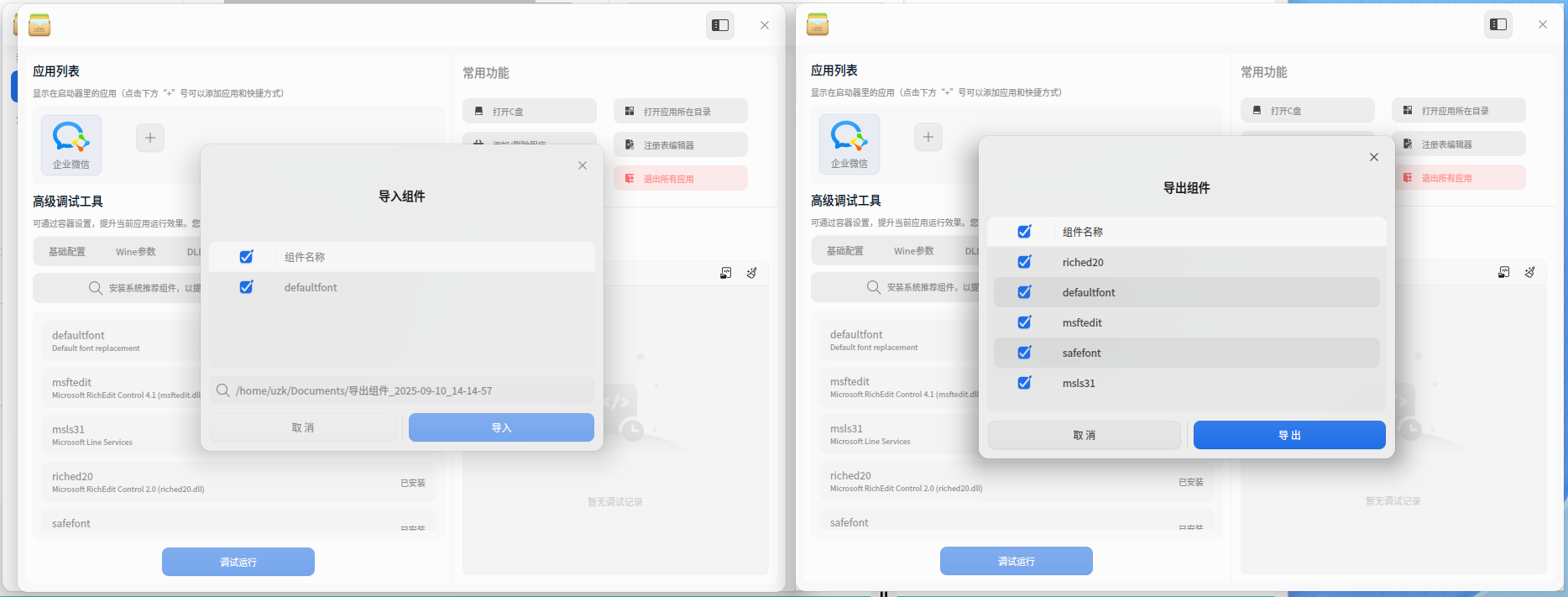Viewport: 1568px width, 597px height.
Task: Click 取消 in the 导入组件 dialog
Action: pos(303,427)
